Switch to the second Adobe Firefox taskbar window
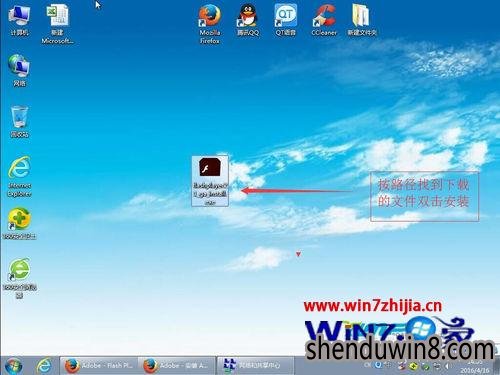500x375 pixels. [177, 365]
